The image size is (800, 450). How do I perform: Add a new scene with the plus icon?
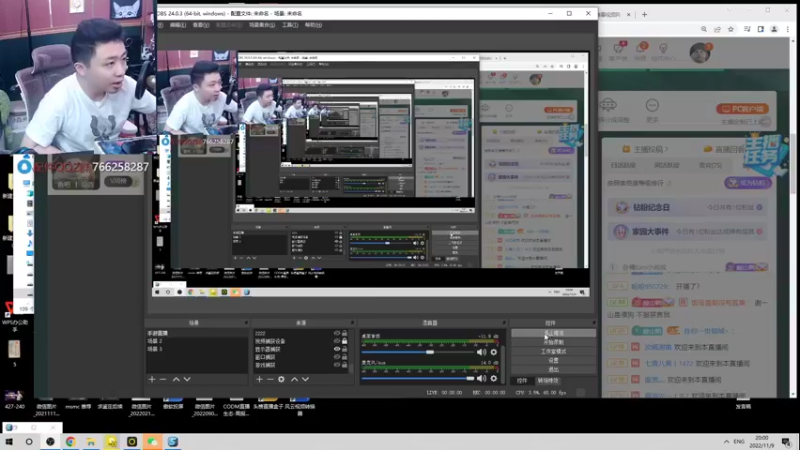click(152, 379)
